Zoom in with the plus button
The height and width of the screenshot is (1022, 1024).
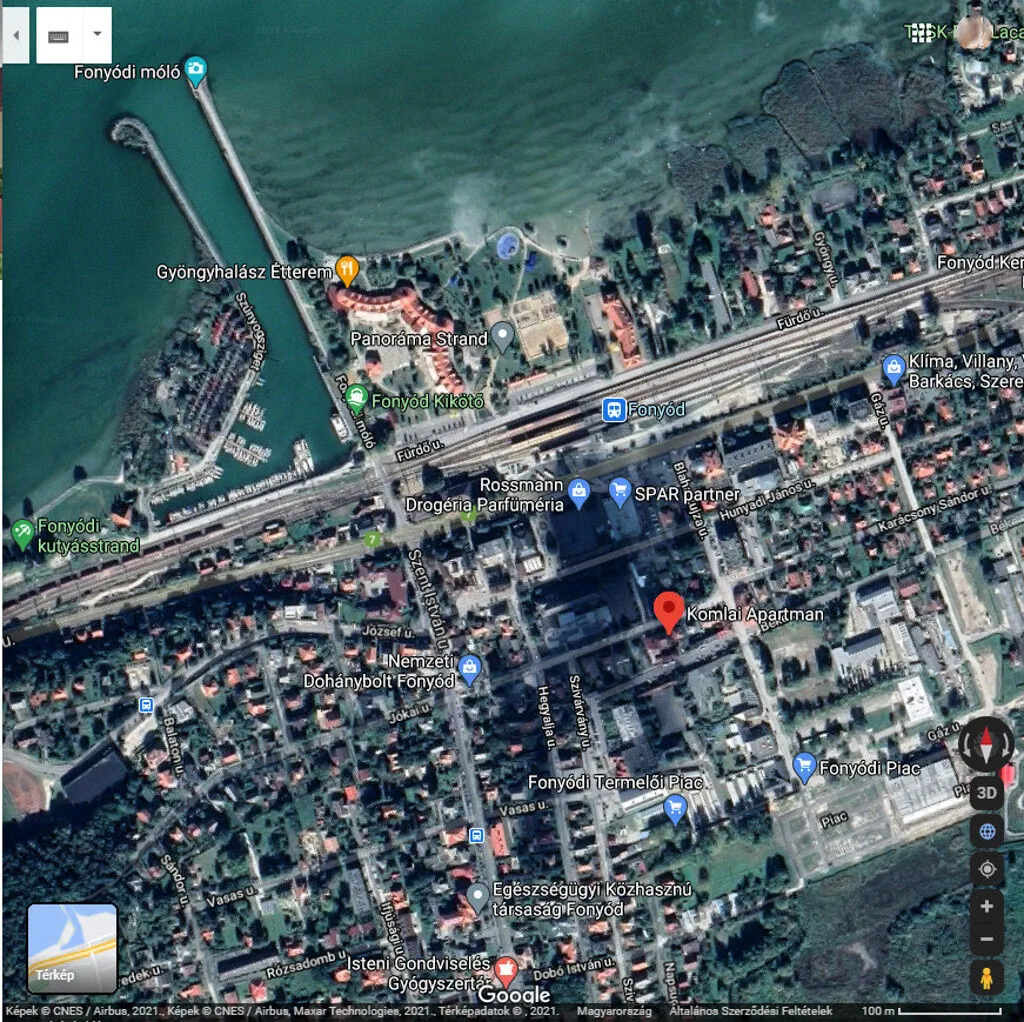(987, 906)
